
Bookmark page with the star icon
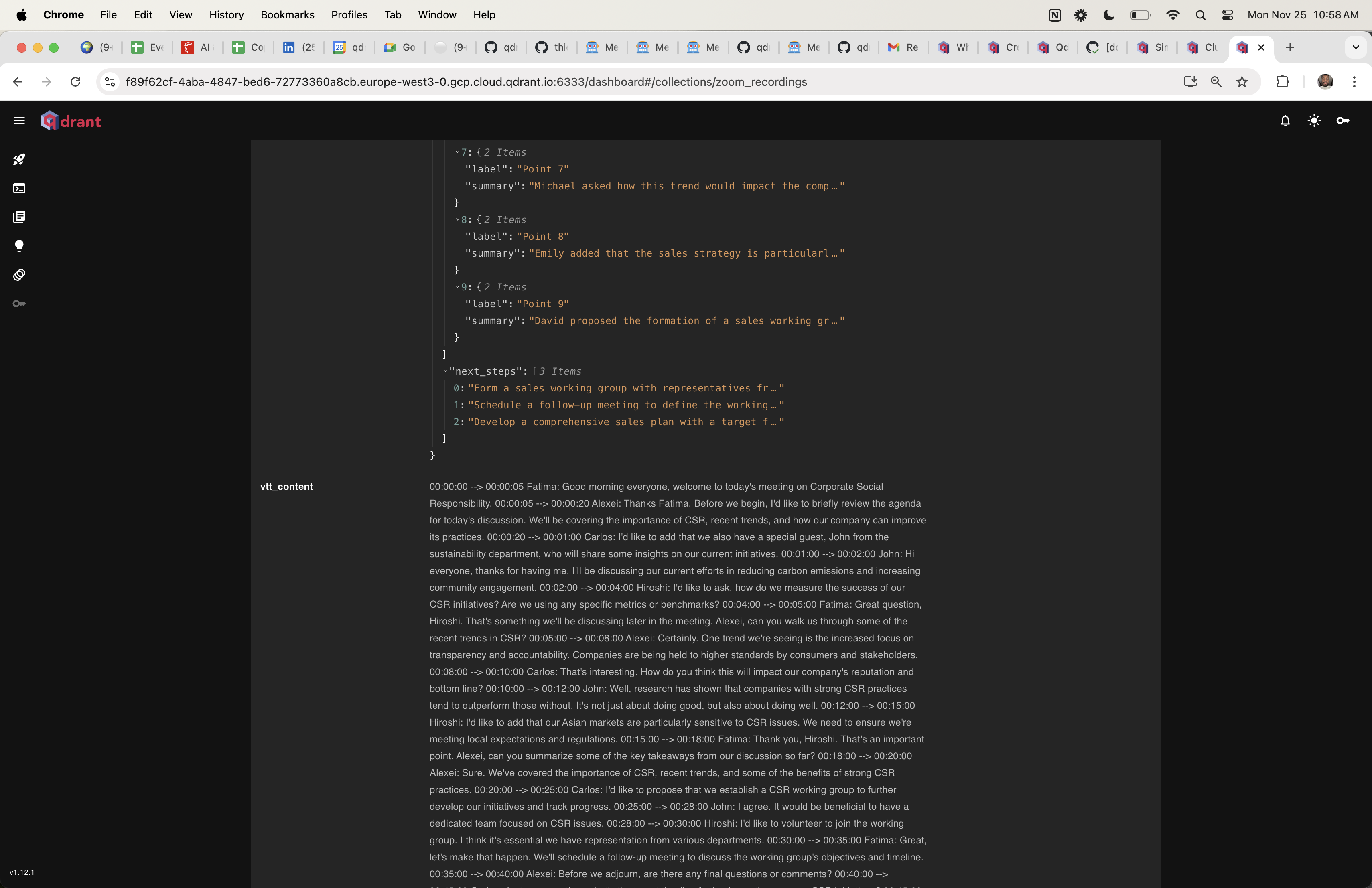point(1242,82)
